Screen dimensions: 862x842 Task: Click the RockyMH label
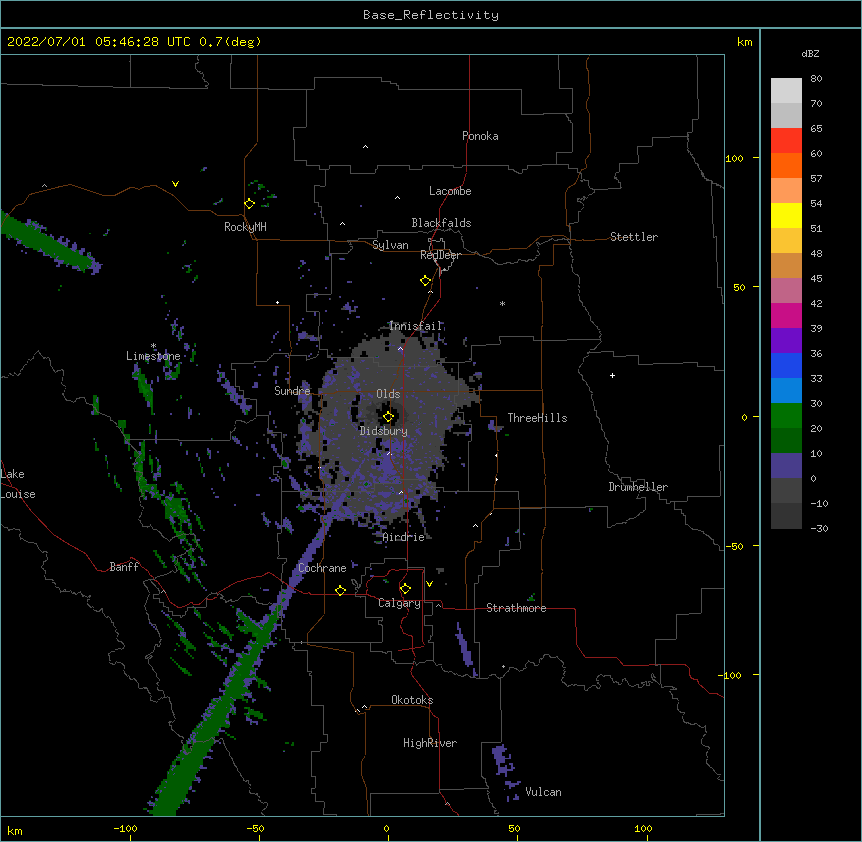245,227
